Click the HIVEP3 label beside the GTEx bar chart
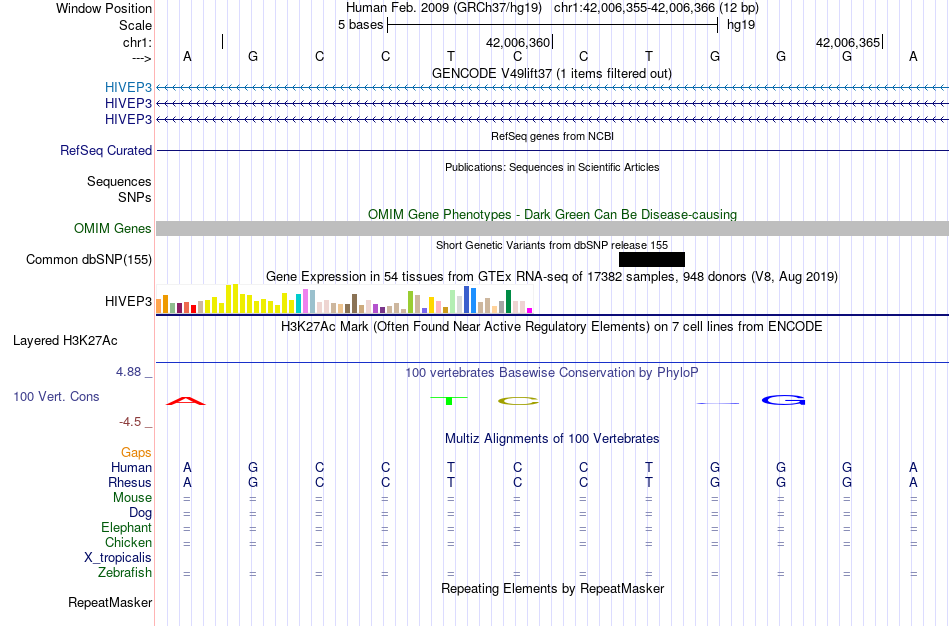This screenshot has height=626, width=950. (128, 301)
